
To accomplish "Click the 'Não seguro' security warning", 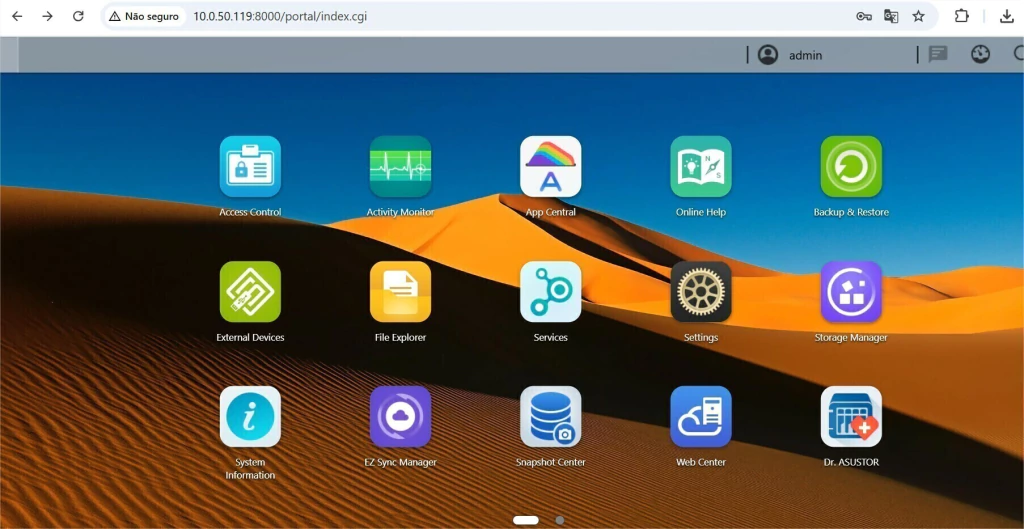I will coord(144,16).
